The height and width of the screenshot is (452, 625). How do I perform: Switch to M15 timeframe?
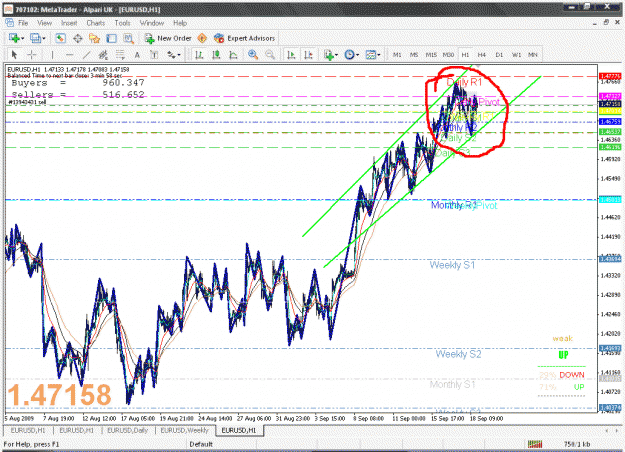point(431,55)
